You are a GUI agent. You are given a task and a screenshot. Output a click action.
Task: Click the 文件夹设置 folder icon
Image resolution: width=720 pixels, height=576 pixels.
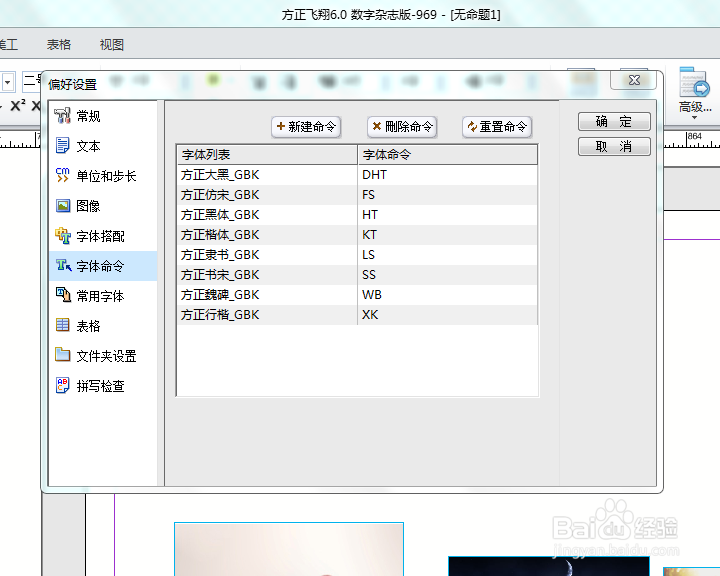[x=62, y=355]
